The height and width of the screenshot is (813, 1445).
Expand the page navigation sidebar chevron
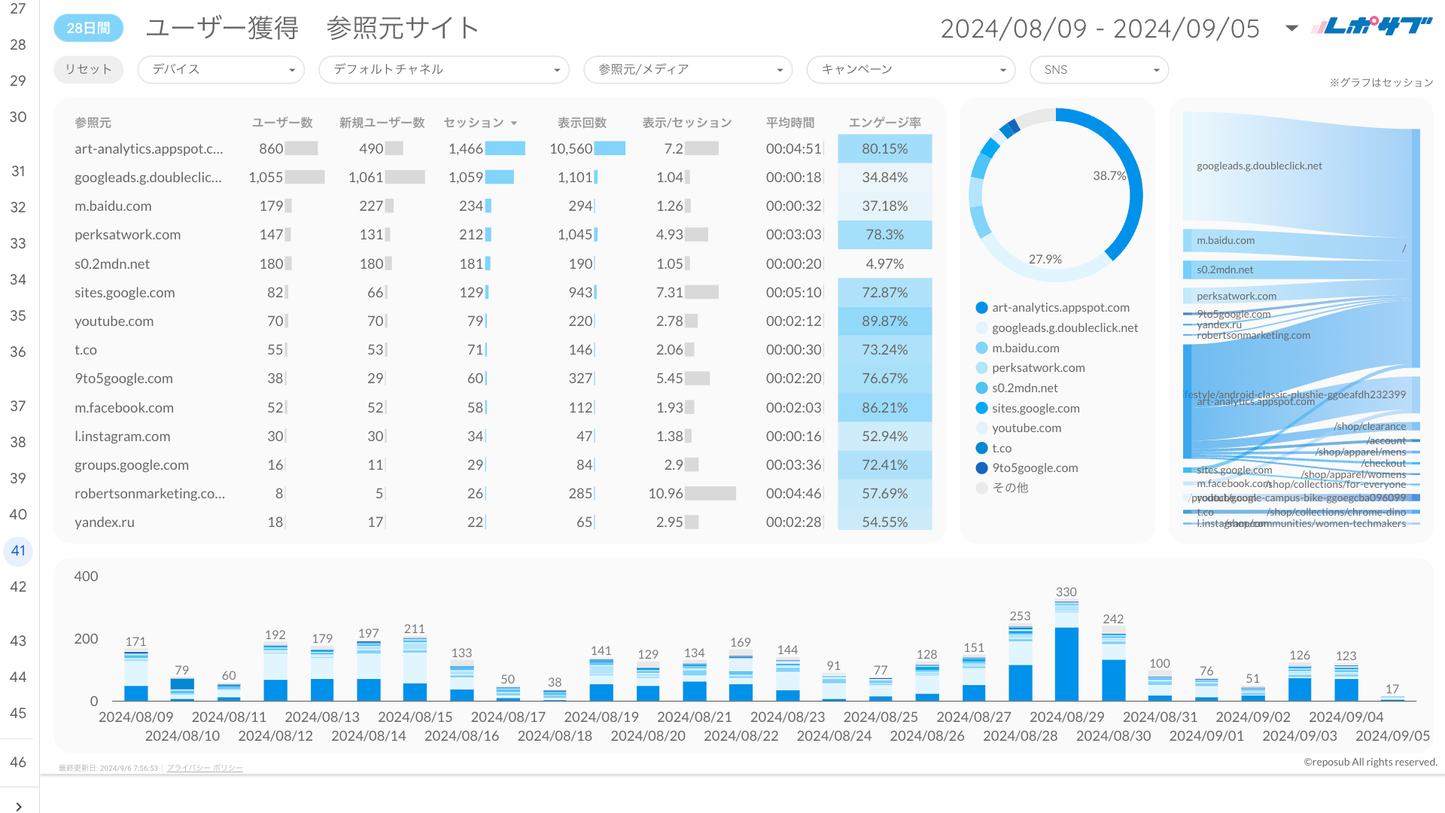click(x=19, y=804)
